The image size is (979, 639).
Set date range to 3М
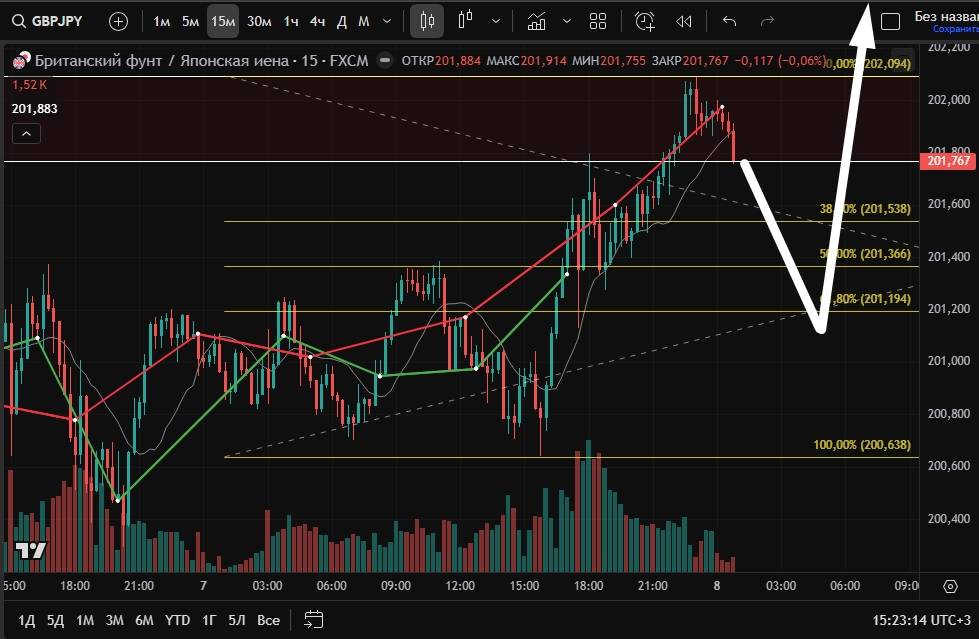(114, 620)
